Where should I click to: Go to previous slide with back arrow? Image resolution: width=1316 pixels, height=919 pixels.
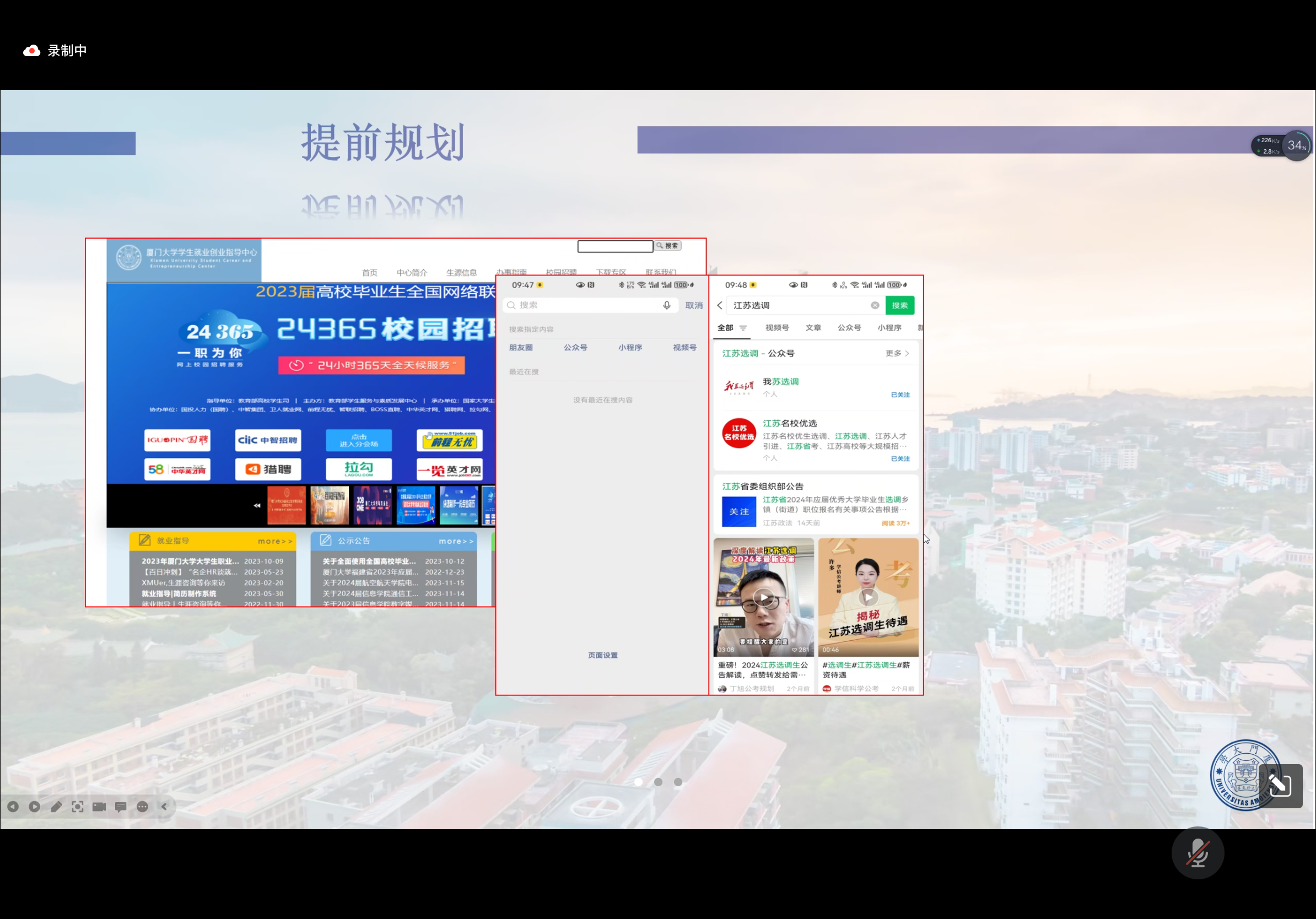pos(13,807)
